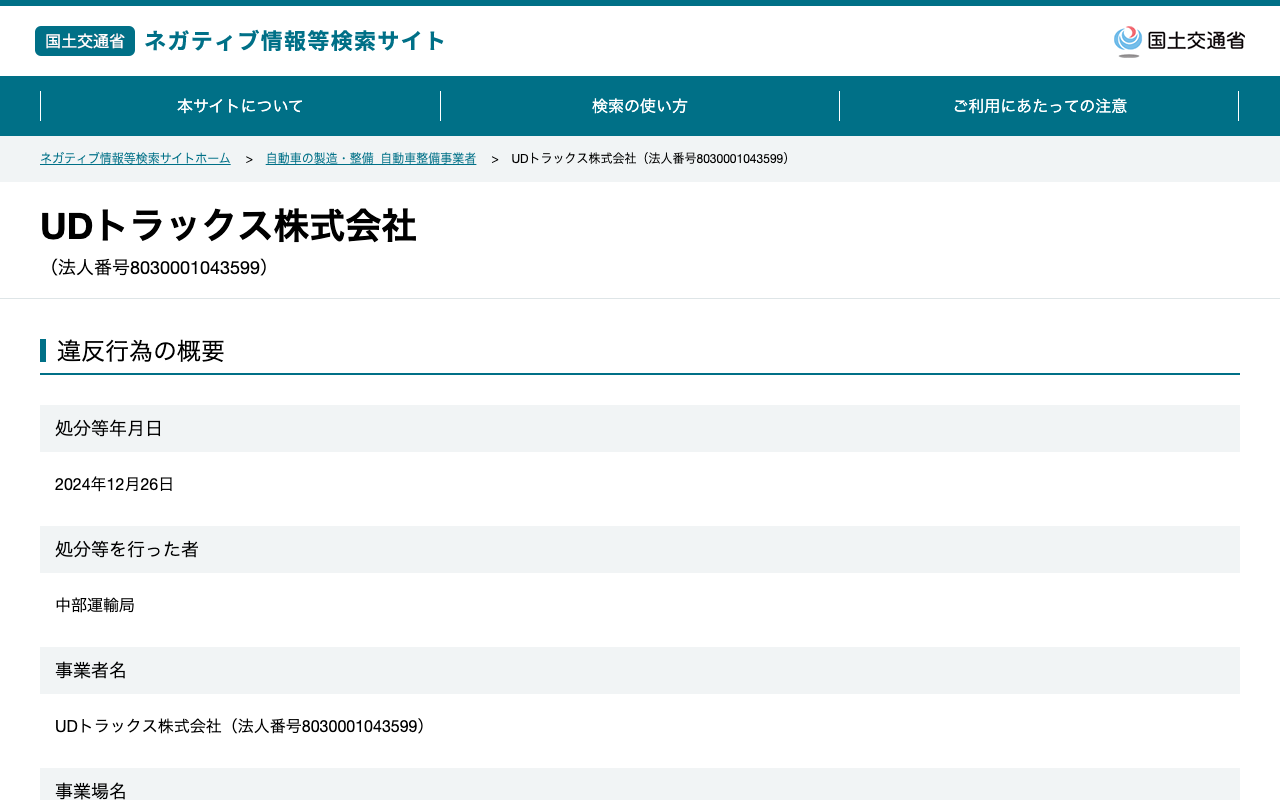This screenshot has width=1280, height=800.
Task: Click the 事業者名 field label
Action: (x=91, y=670)
